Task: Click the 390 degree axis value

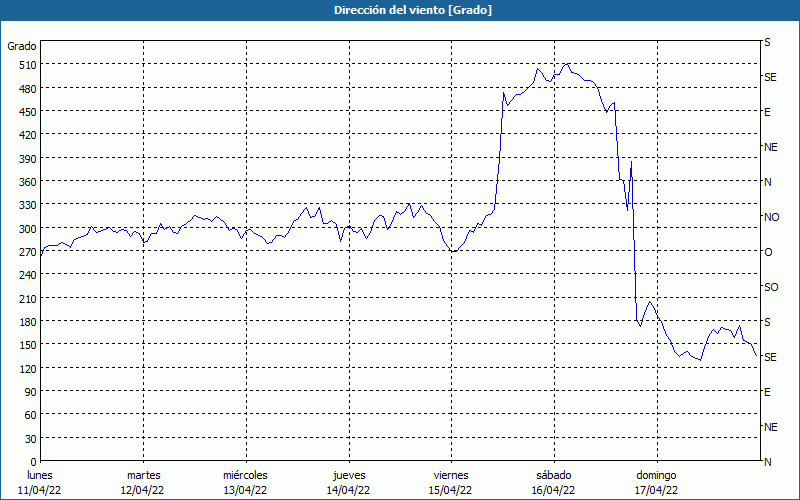Action: (29, 159)
